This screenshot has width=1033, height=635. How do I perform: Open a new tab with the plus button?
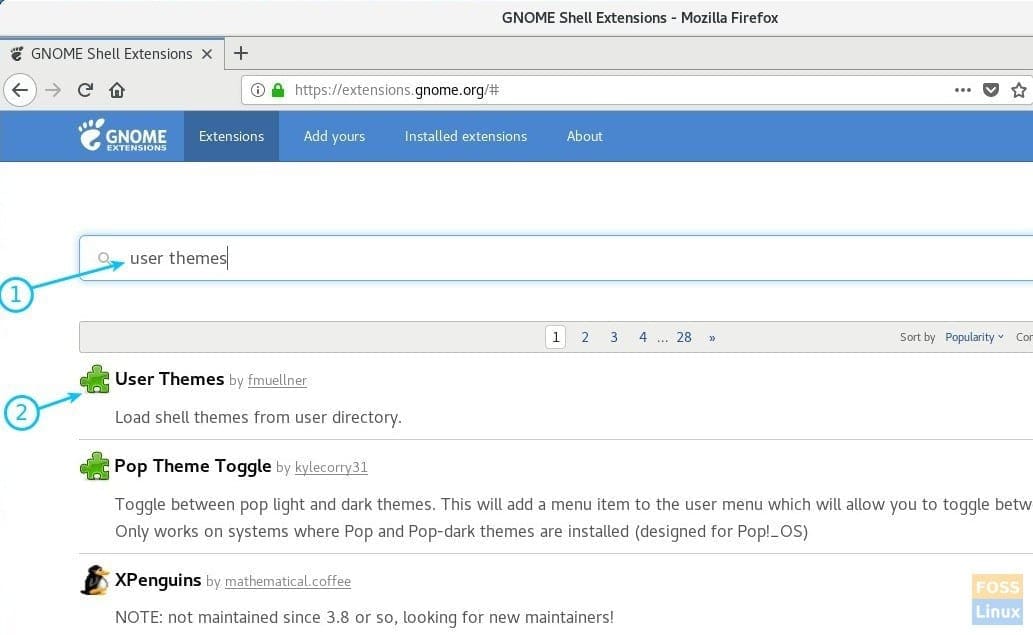coord(241,53)
